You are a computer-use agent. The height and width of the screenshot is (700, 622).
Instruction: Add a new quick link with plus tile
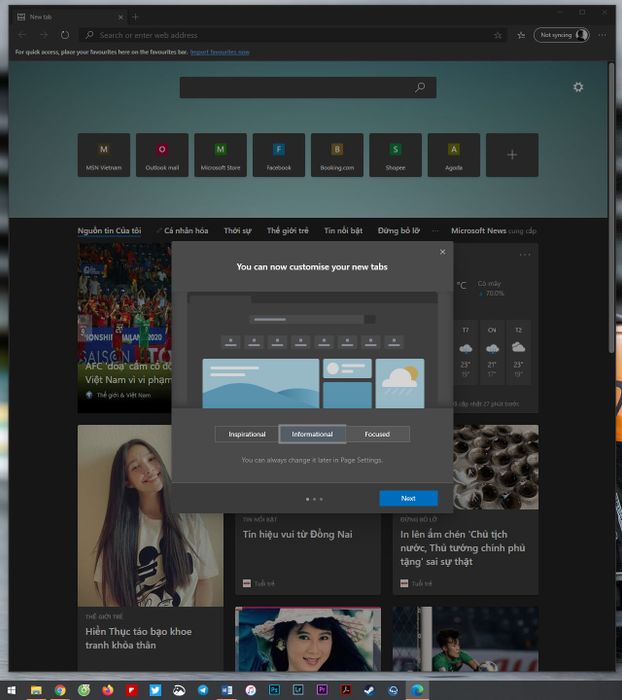[x=512, y=155]
